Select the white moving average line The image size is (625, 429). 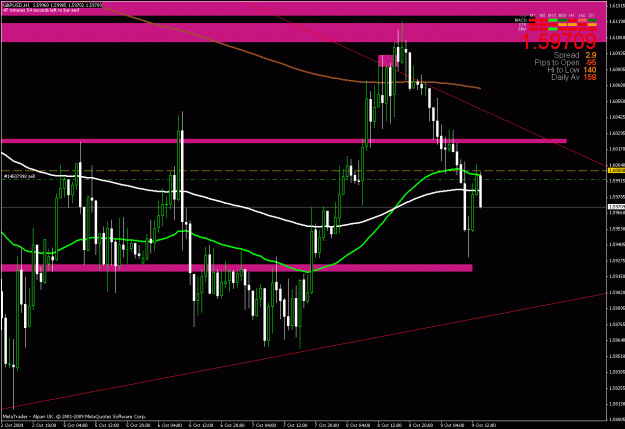pyautogui.click(x=239, y=208)
